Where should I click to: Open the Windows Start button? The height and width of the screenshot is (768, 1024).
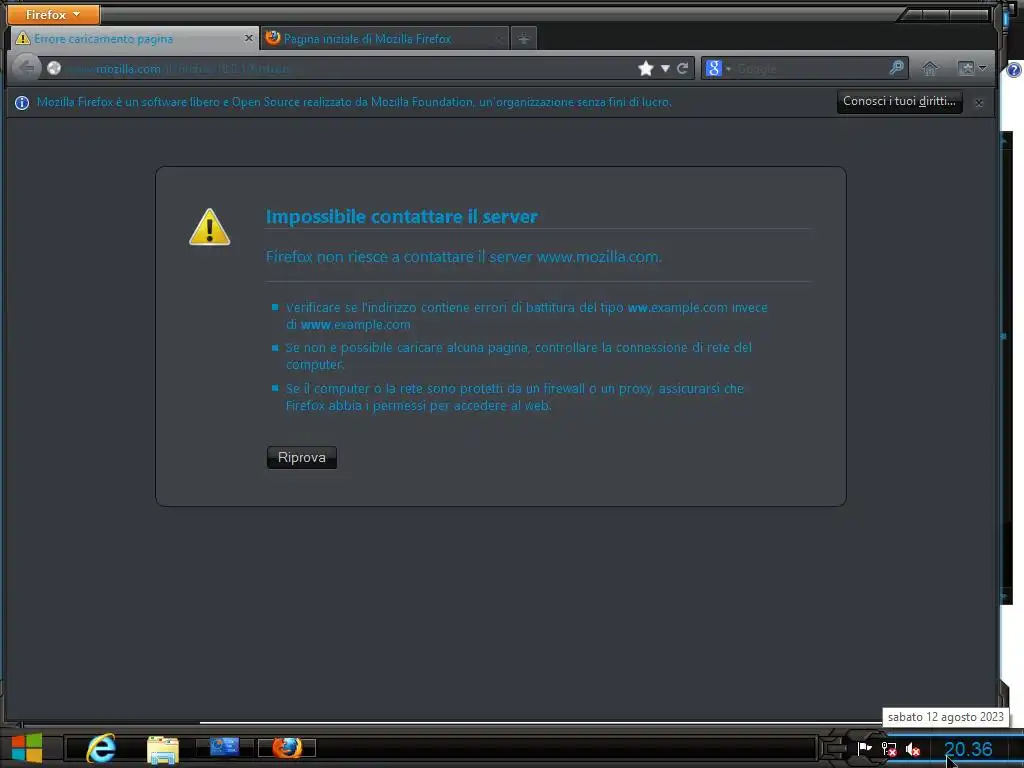pyautogui.click(x=27, y=748)
